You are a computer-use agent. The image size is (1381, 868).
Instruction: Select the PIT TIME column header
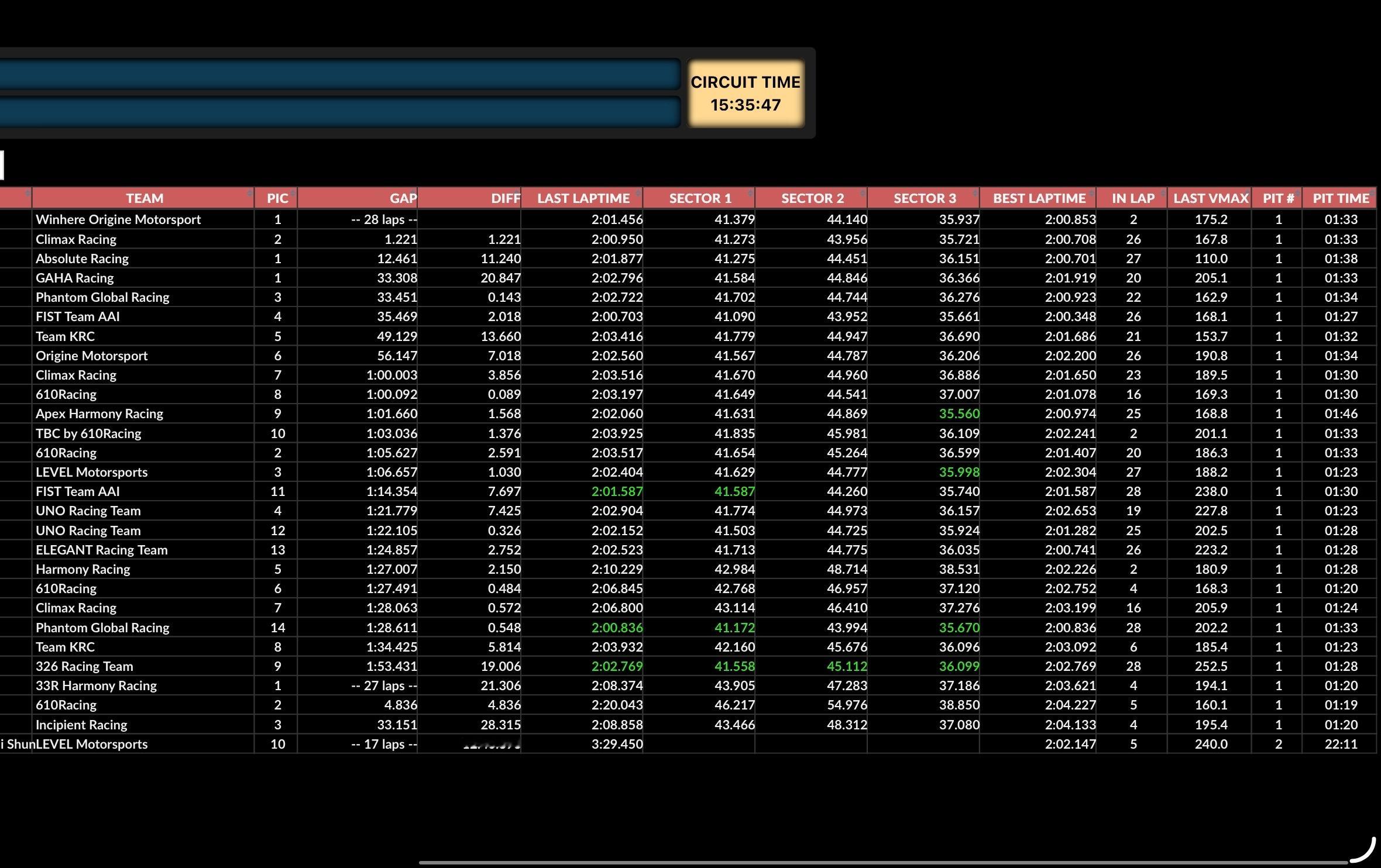1340,198
